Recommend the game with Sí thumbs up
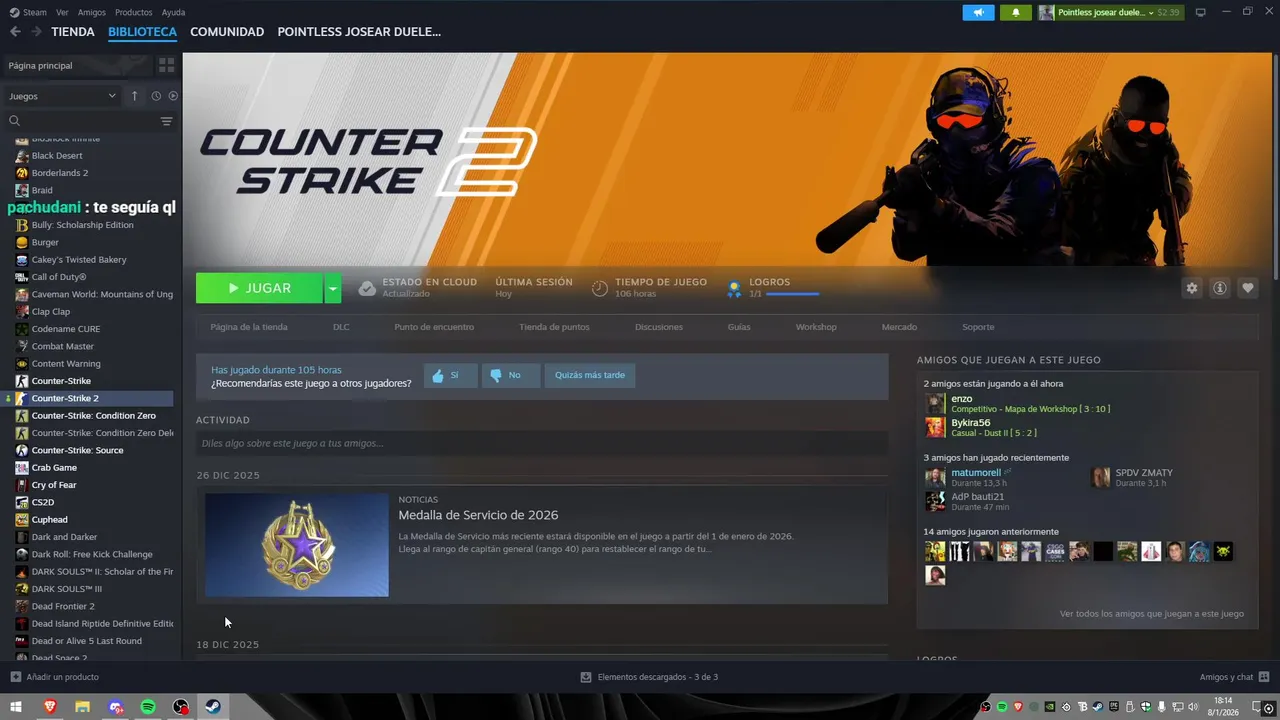The height and width of the screenshot is (720, 1280). pos(450,376)
